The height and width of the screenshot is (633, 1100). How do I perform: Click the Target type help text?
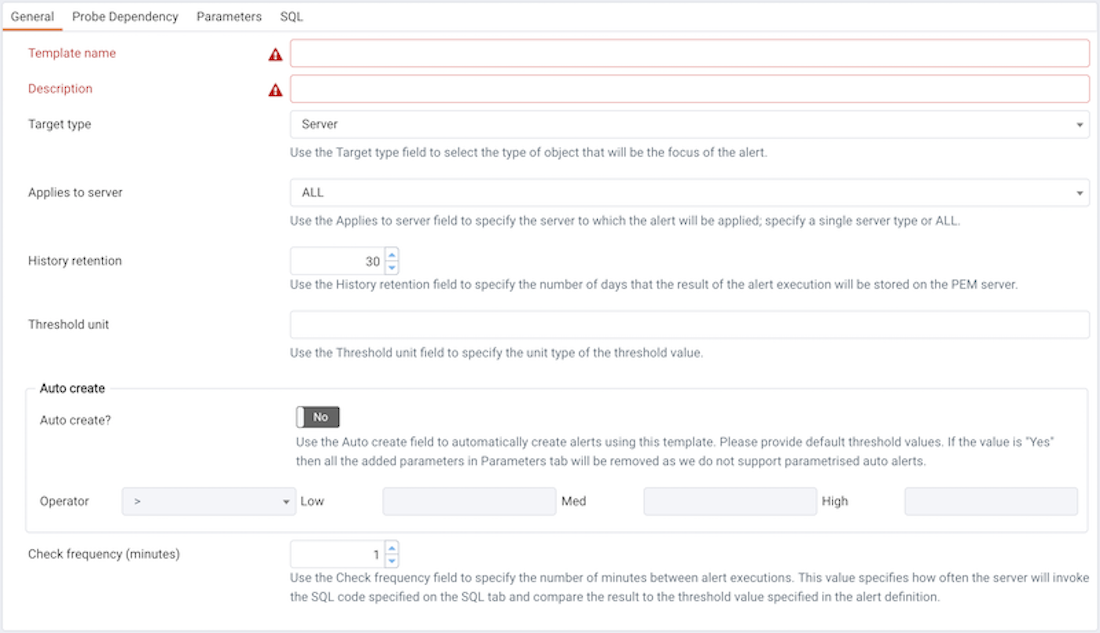(529, 152)
